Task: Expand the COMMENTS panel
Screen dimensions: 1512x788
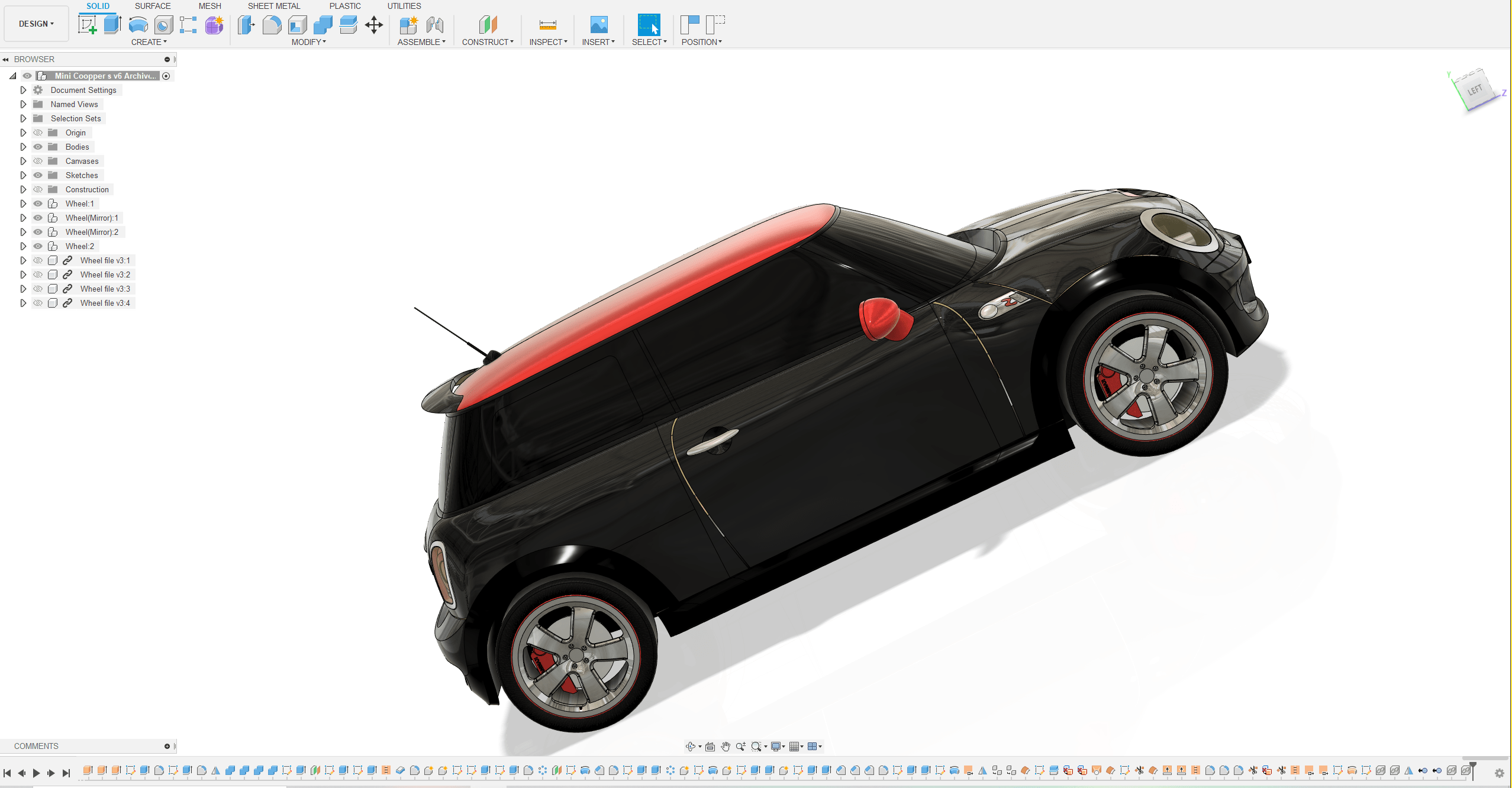Action: (x=167, y=746)
